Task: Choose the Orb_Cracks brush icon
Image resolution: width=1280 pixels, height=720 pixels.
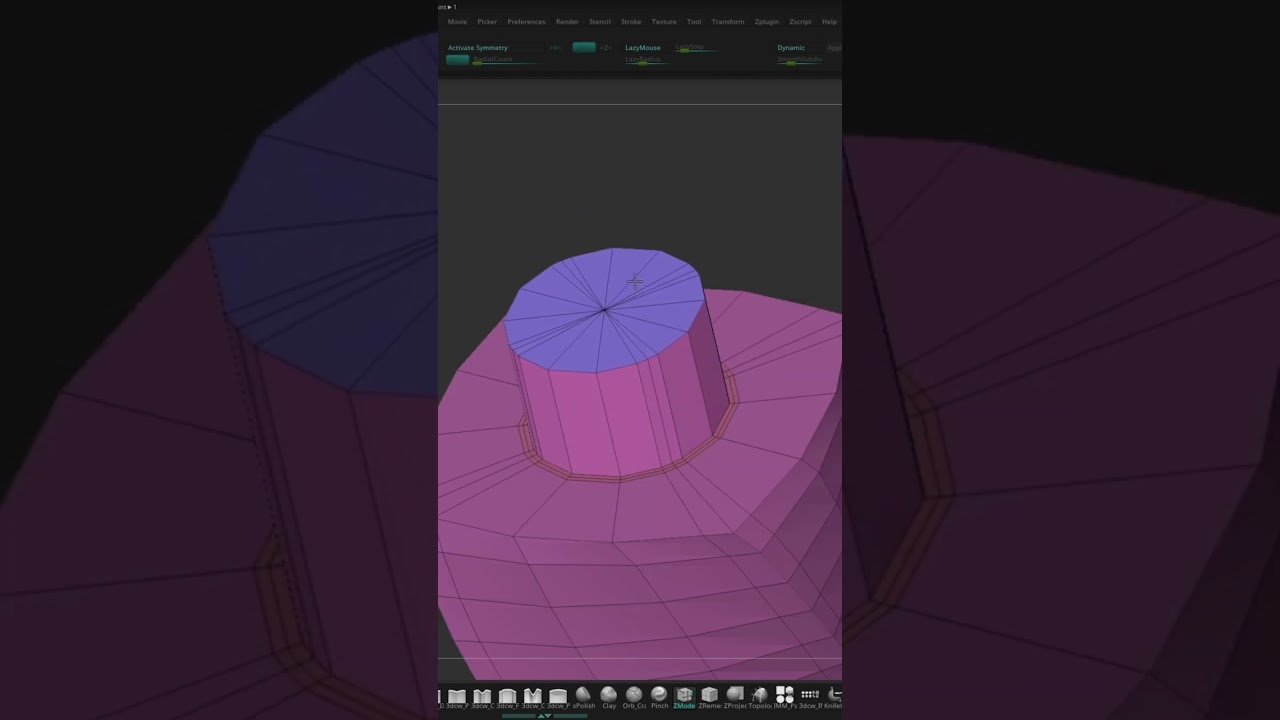Action: click(634, 695)
